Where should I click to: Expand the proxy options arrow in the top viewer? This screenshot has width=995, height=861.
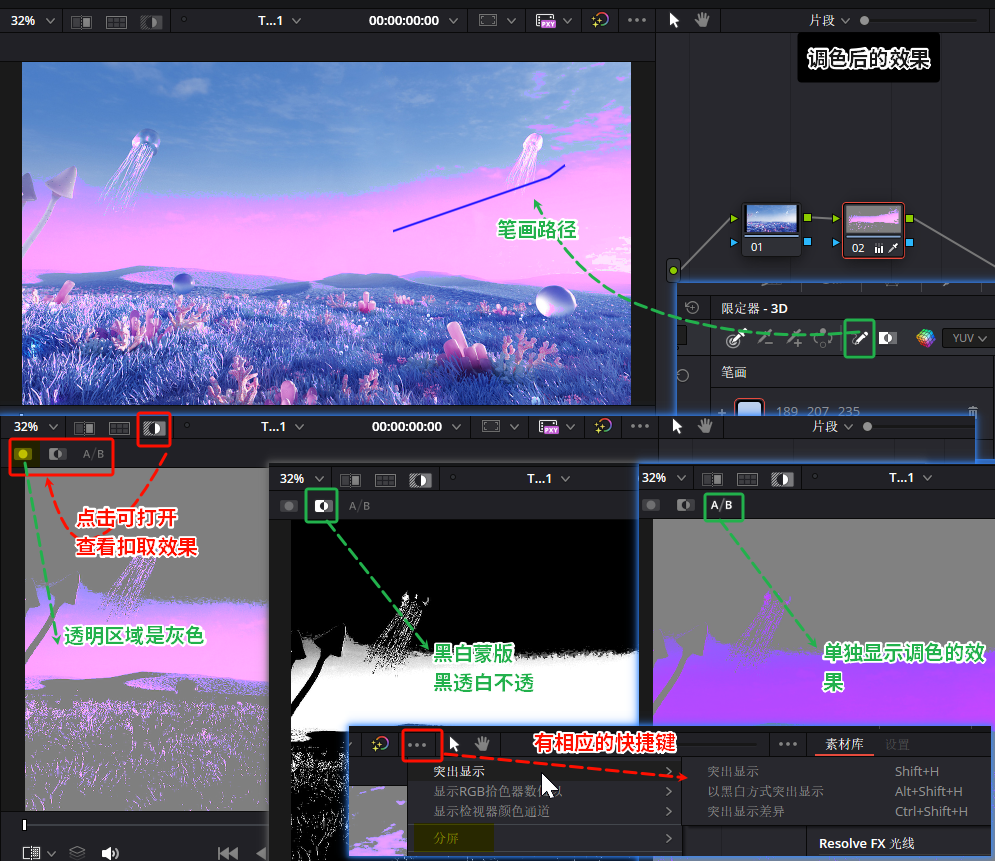click(x=568, y=21)
